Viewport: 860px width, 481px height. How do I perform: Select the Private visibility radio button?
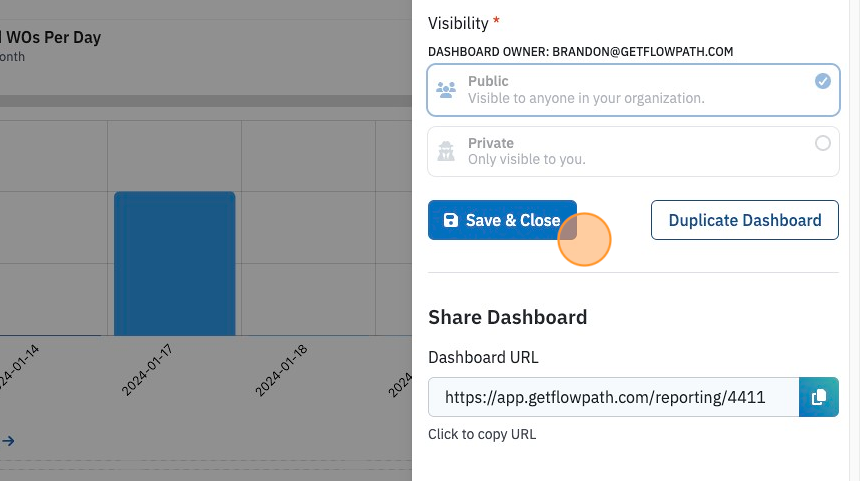coord(822,143)
